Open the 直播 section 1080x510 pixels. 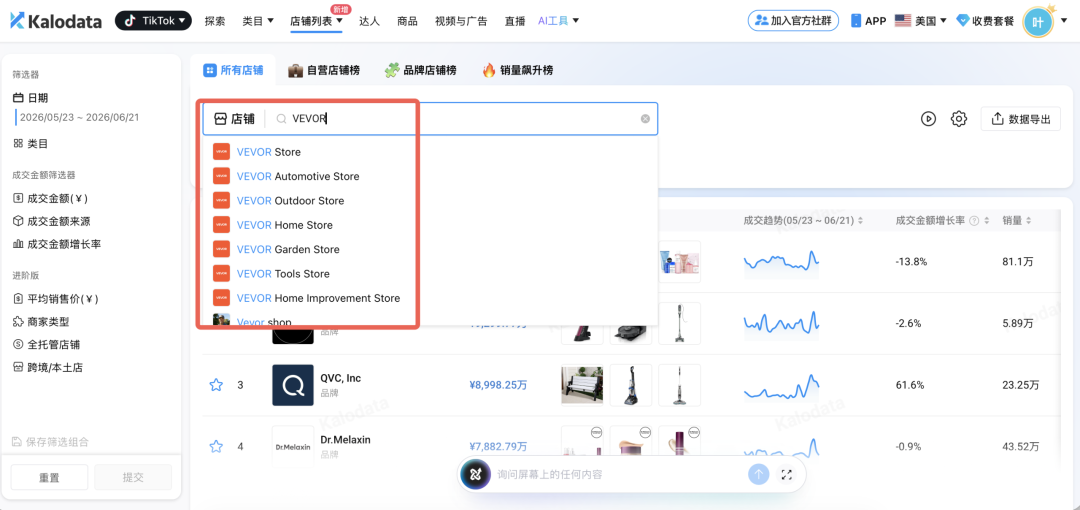(x=515, y=21)
